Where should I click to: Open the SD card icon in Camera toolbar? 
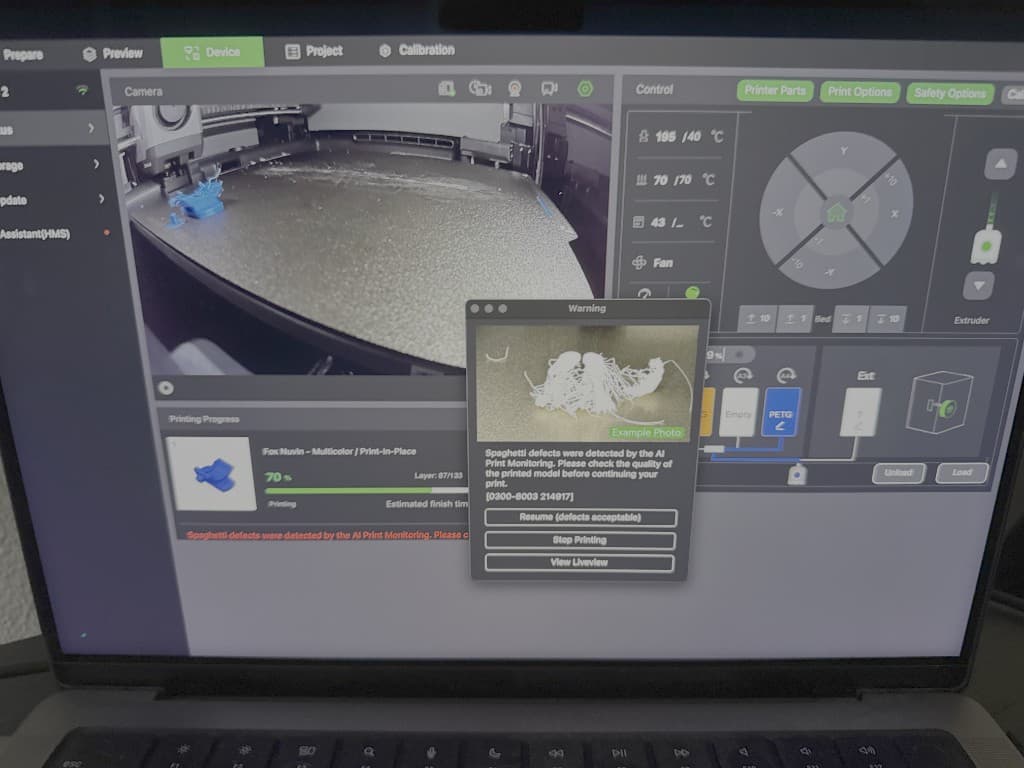point(447,88)
